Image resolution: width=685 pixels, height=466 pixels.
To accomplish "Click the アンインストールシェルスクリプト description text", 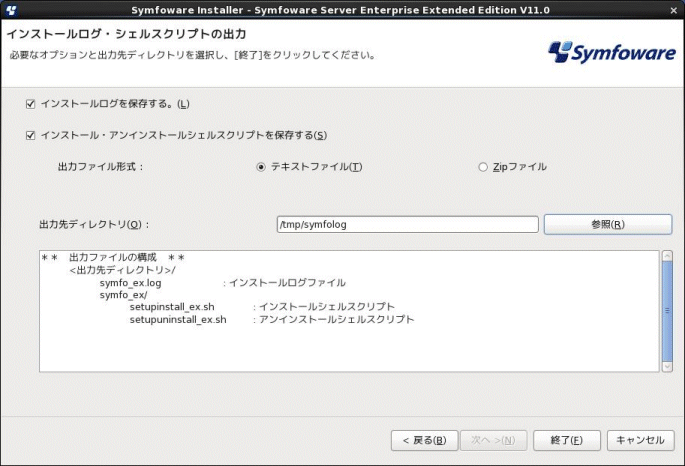I will pyautogui.click(x=336, y=320).
